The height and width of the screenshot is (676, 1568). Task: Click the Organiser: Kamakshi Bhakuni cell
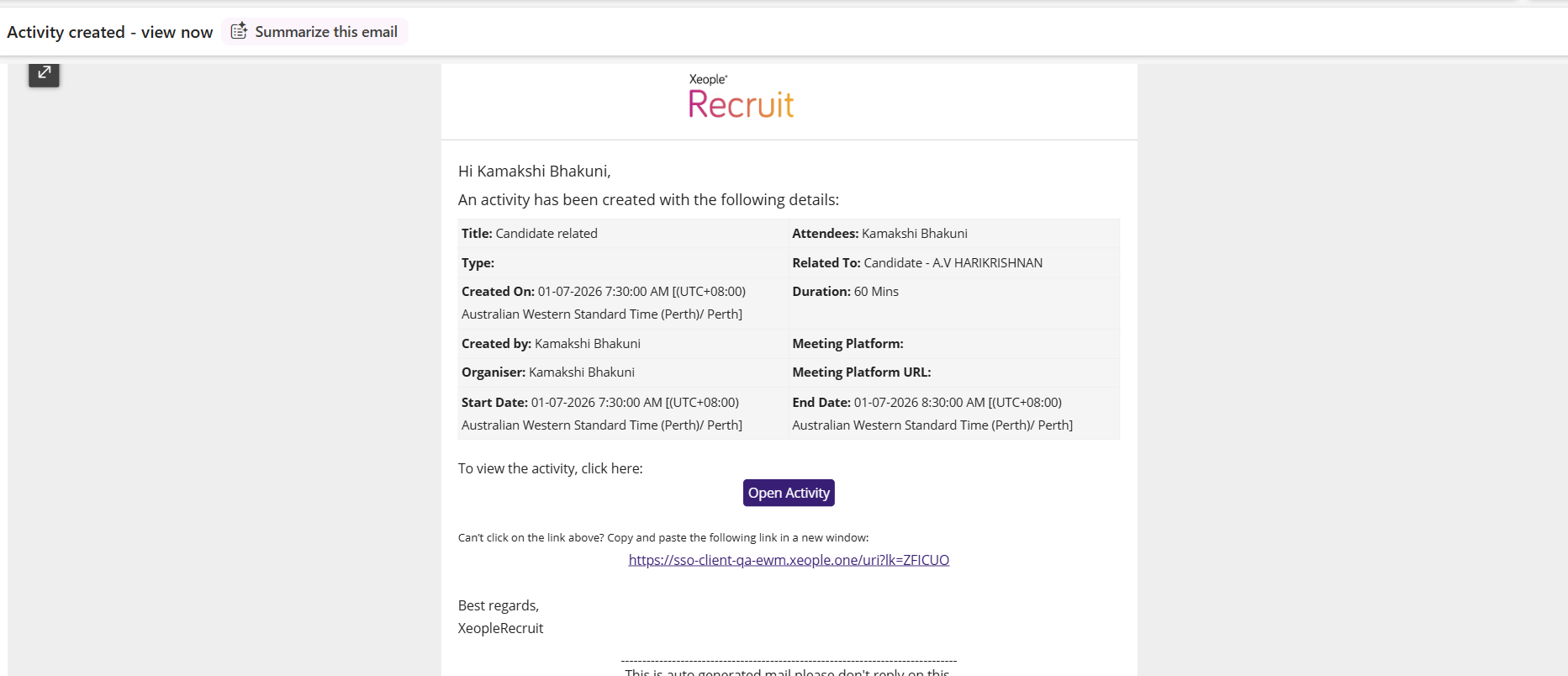623,372
